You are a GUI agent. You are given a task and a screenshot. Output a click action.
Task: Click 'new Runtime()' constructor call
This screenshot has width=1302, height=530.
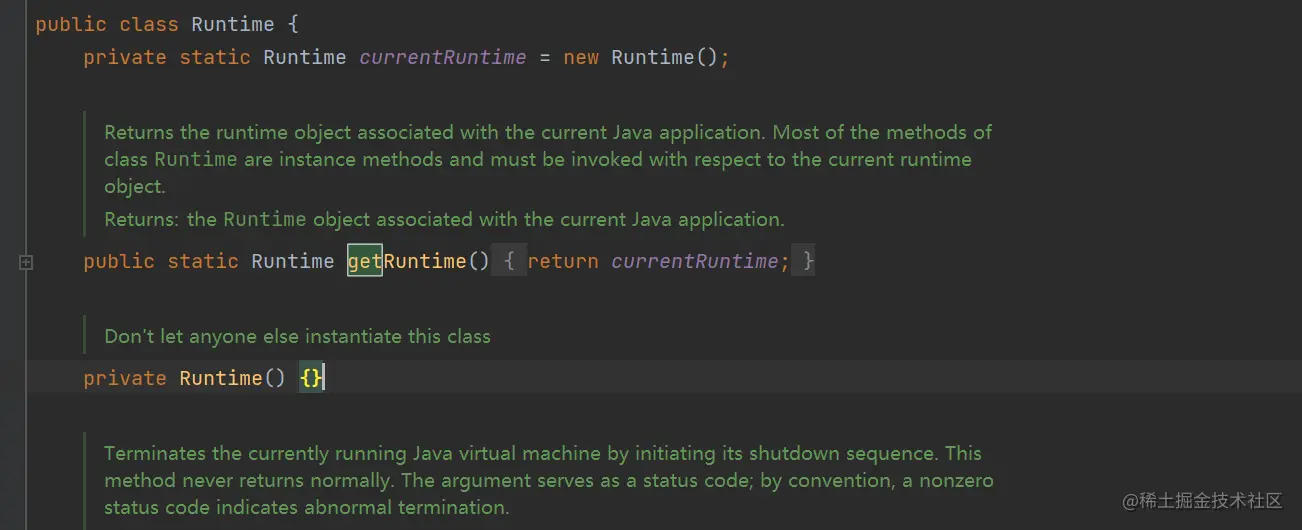641,57
